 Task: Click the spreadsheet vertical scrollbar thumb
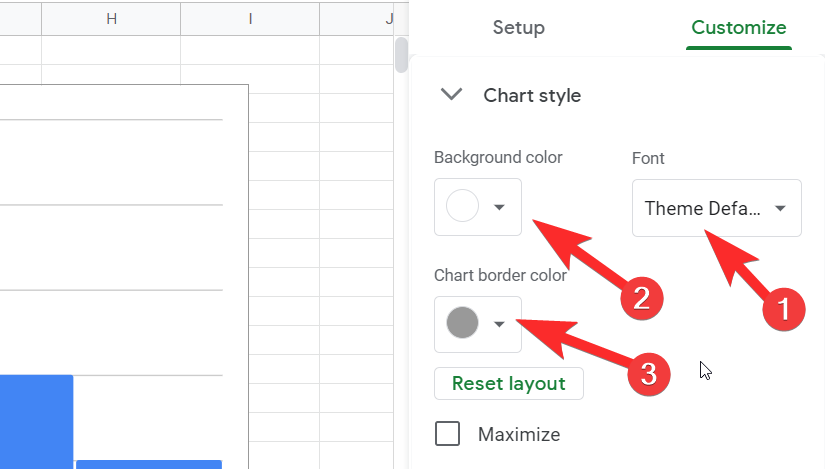(x=402, y=55)
